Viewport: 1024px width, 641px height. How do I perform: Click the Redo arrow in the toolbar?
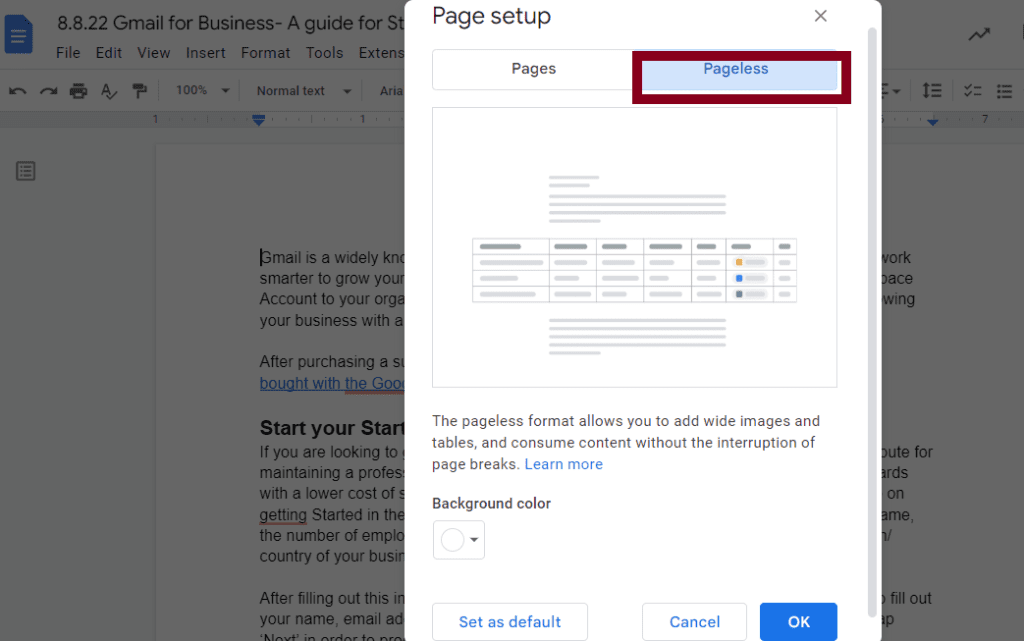point(47,91)
